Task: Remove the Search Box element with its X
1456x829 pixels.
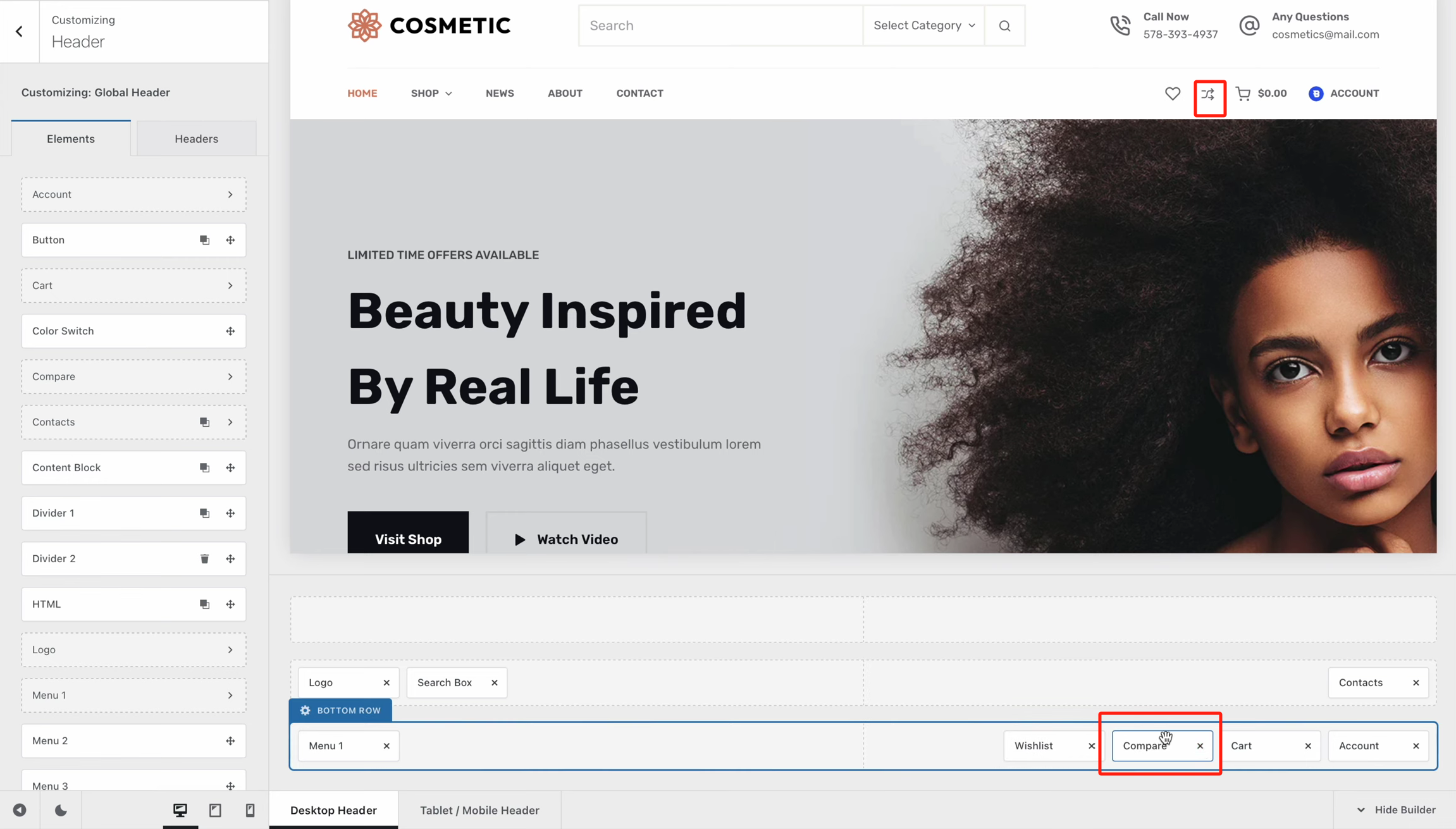Action: tap(494, 682)
